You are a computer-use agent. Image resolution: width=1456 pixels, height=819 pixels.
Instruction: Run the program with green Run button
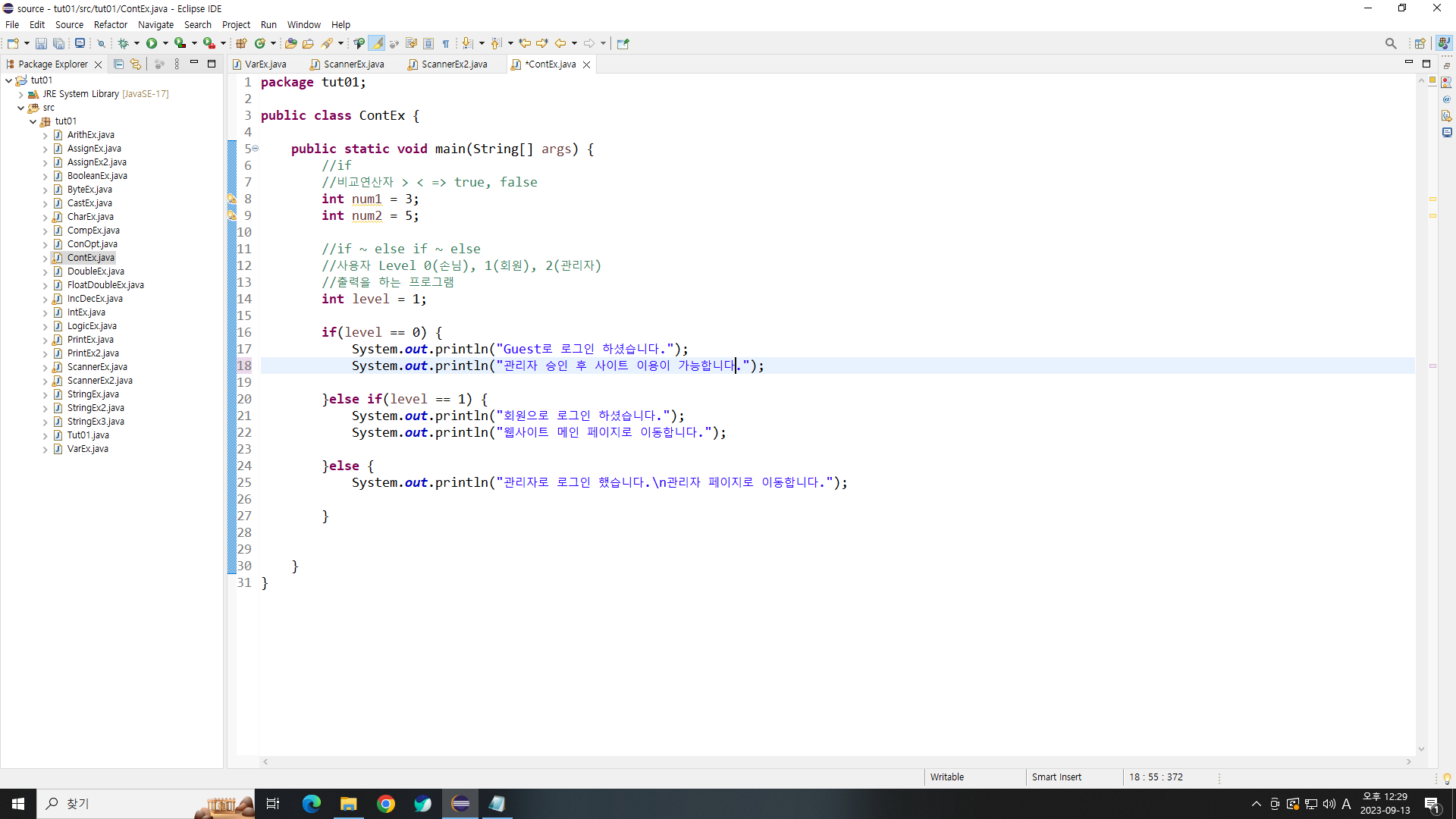click(152, 43)
